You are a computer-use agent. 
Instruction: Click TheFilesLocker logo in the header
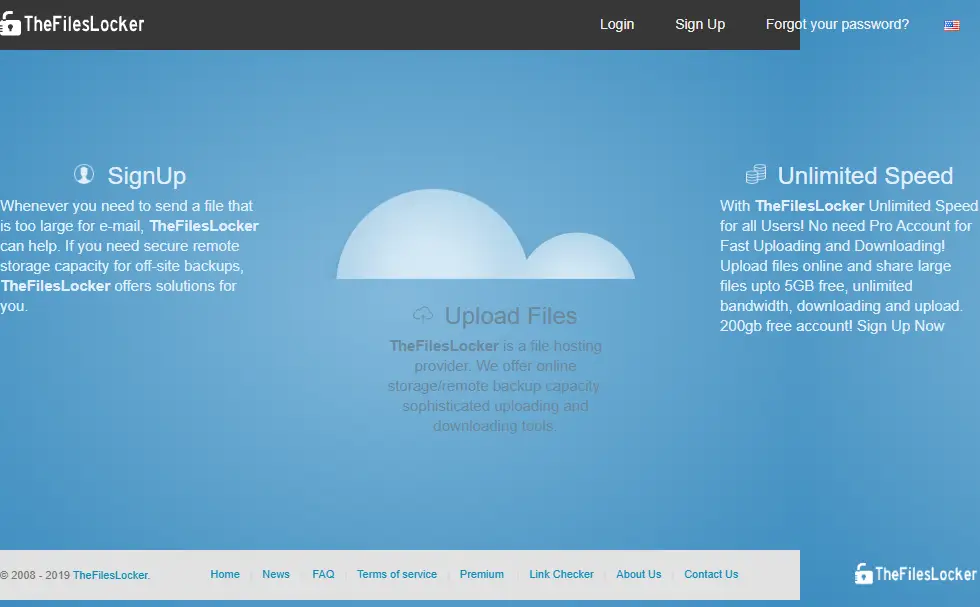[x=72, y=24]
